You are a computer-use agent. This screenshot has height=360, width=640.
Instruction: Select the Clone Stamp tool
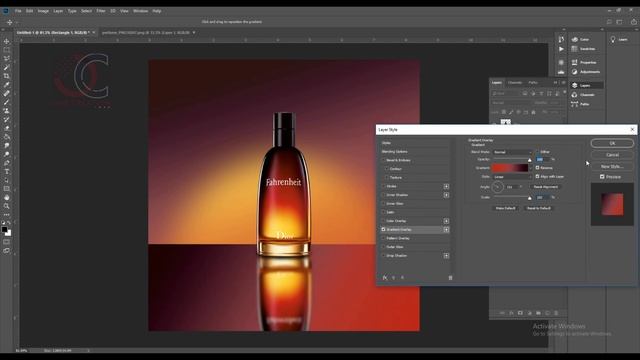[7, 111]
